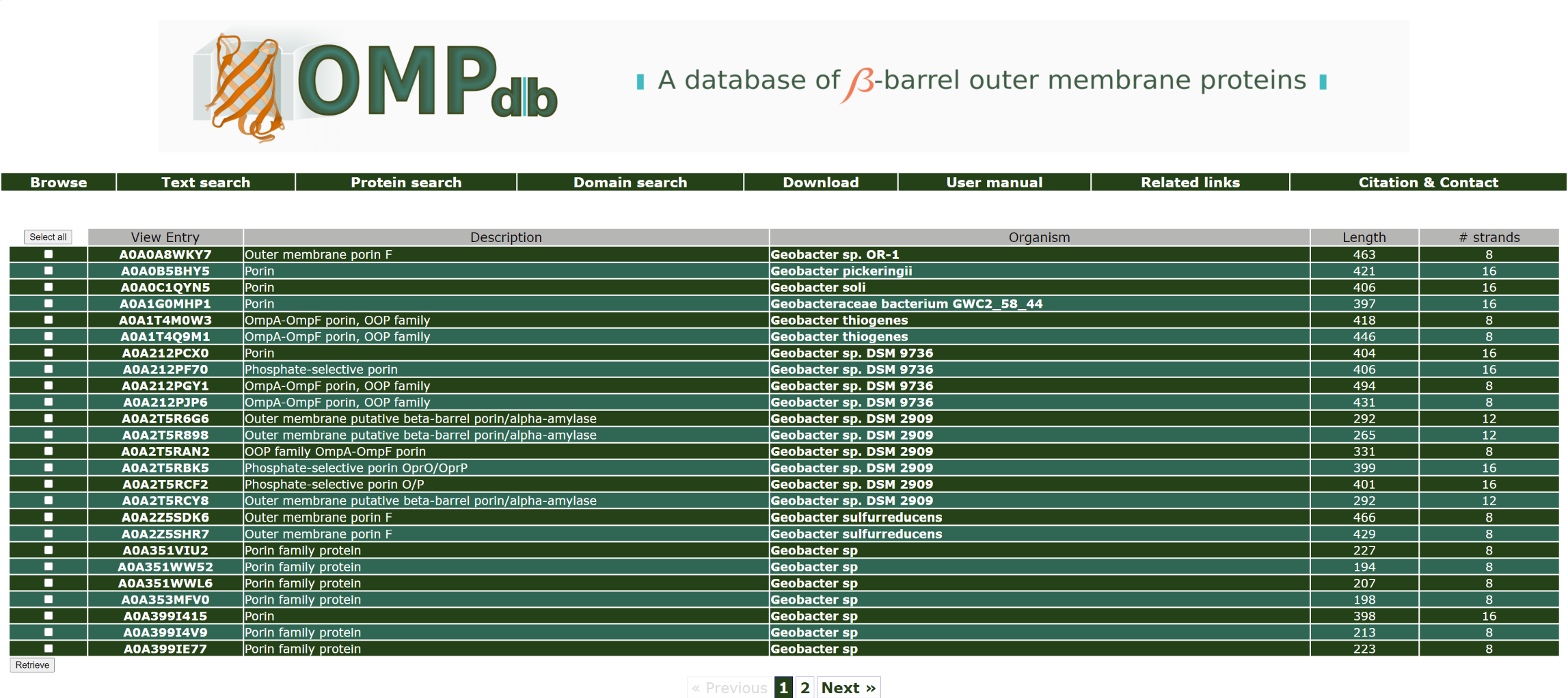
Task: Open entry A0A399I4V9
Action: click(x=165, y=632)
